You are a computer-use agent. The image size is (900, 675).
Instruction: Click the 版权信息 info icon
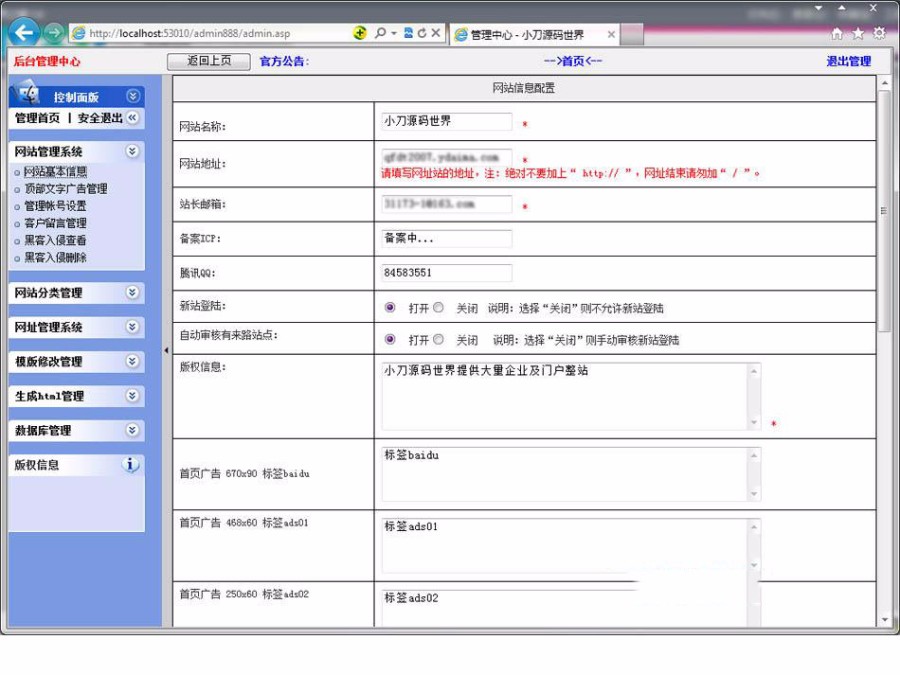pyautogui.click(x=130, y=464)
